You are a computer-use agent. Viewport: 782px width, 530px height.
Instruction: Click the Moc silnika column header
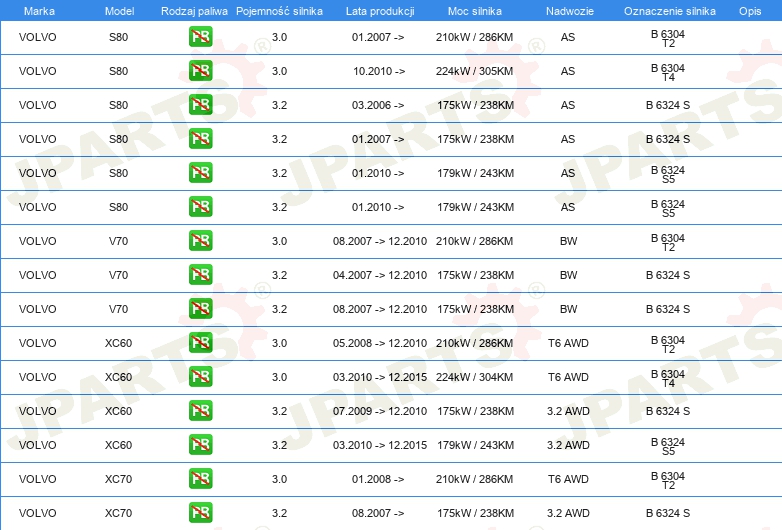pyautogui.click(x=475, y=11)
